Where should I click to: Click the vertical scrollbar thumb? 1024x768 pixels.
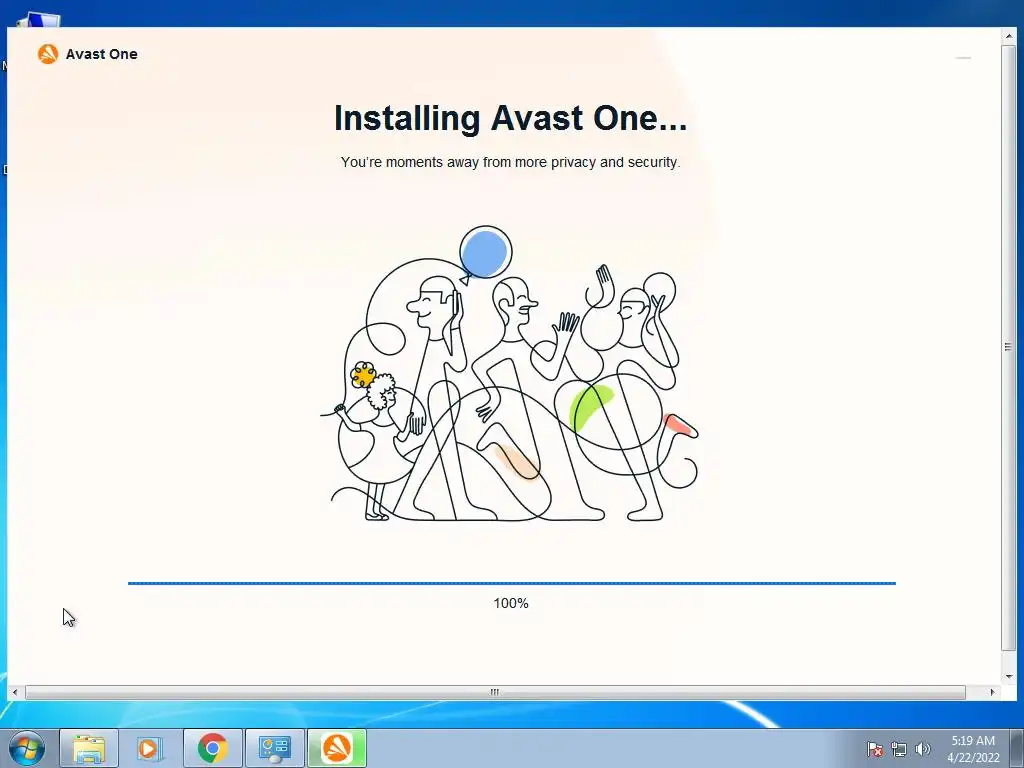(x=1009, y=346)
